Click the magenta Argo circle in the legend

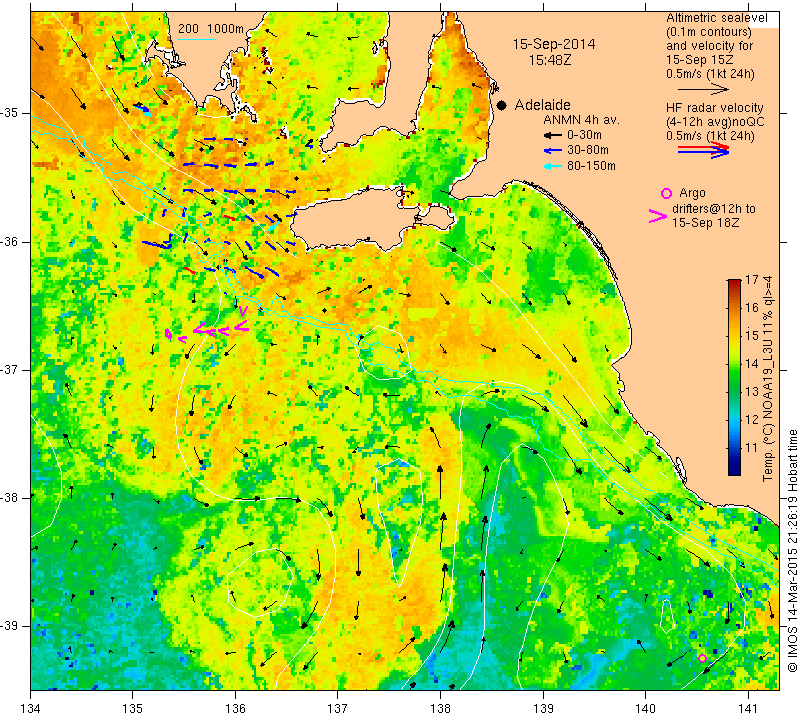pos(666,193)
